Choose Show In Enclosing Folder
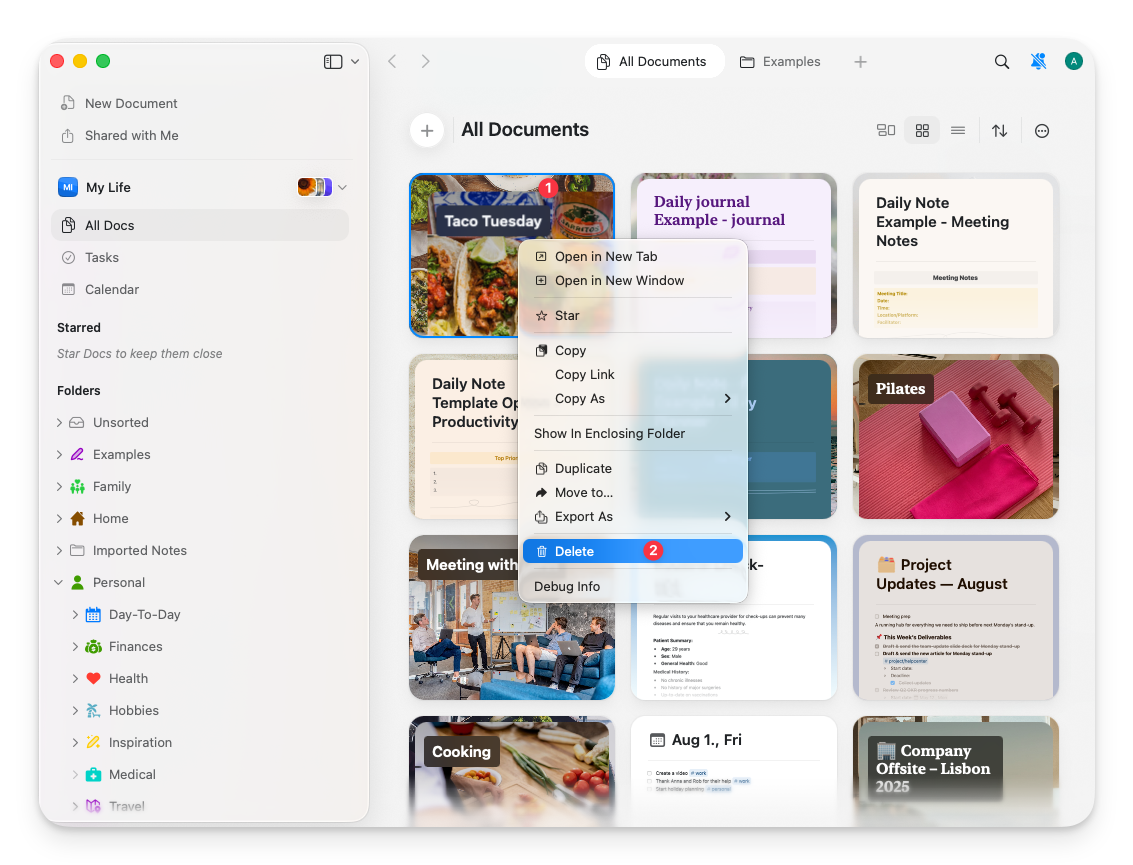 633,434
